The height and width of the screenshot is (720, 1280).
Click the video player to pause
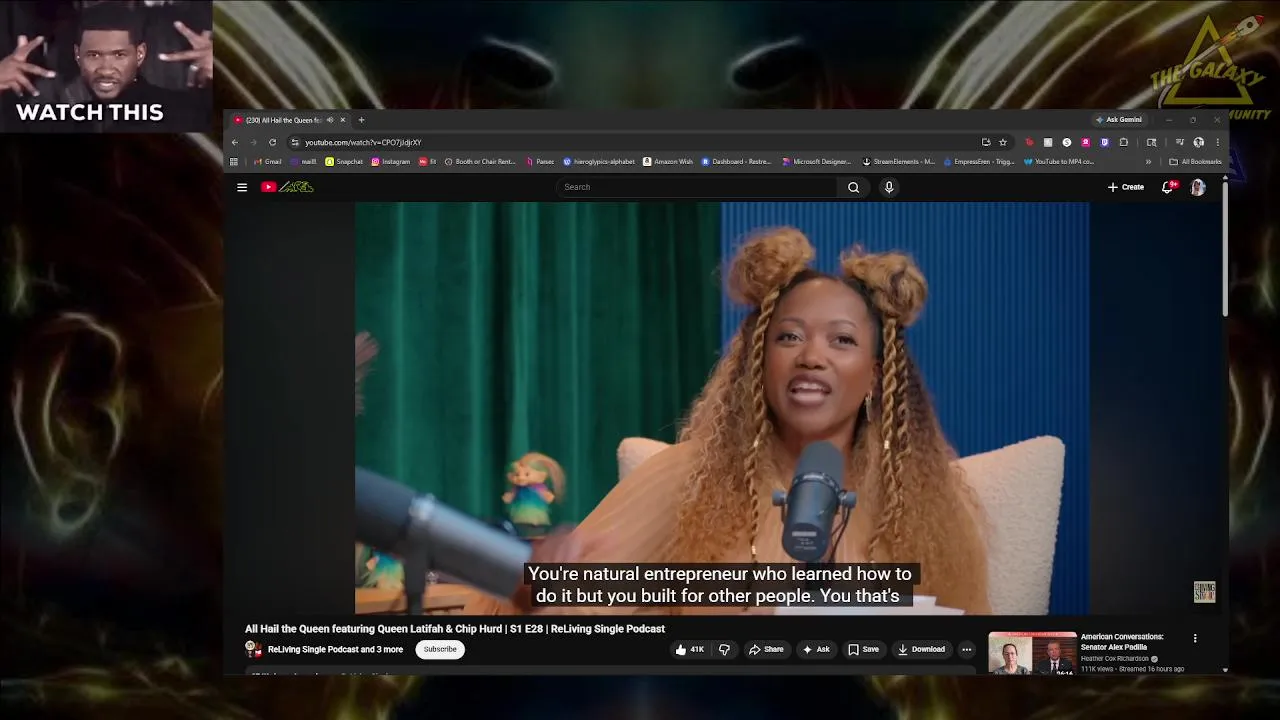pyautogui.click(x=722, y=408)
